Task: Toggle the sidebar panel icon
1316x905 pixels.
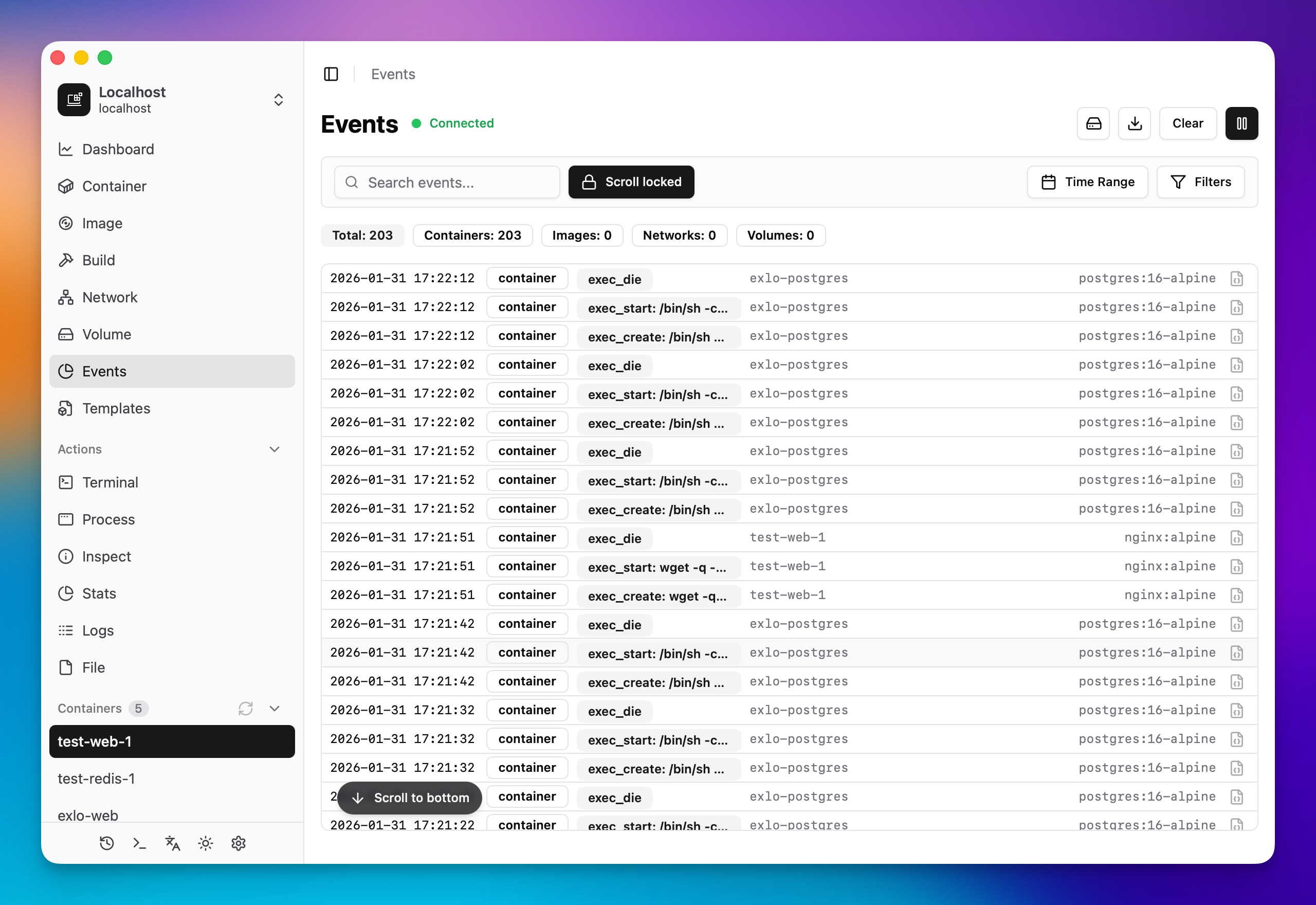Action: 331,74
